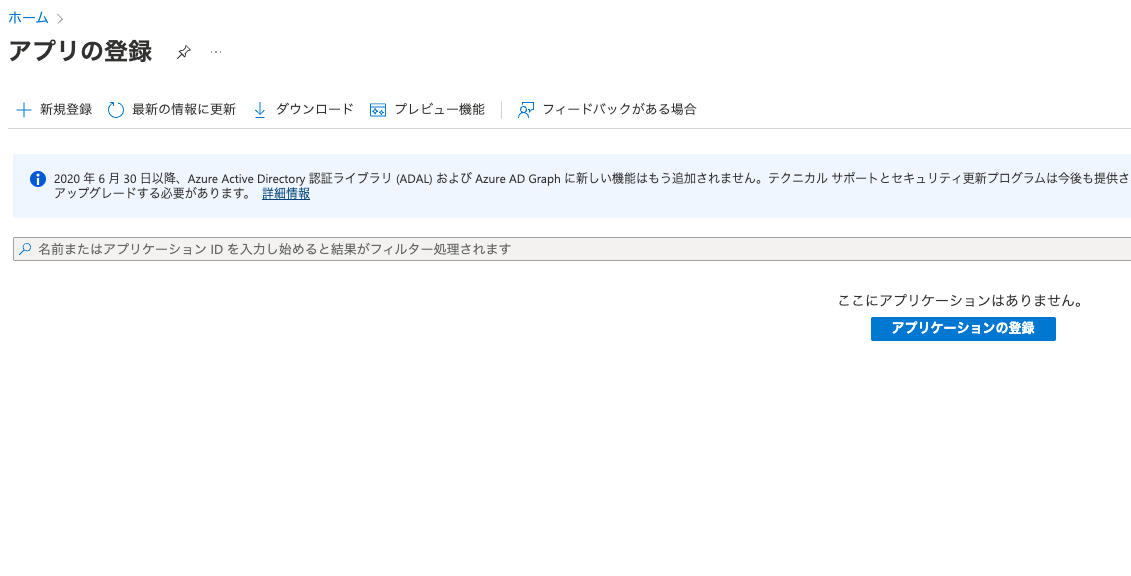The width and height of the screenshot is (1131, 576).
Task: Pin アプリの登録 page using the pin icon
Action: click(184, 51)
